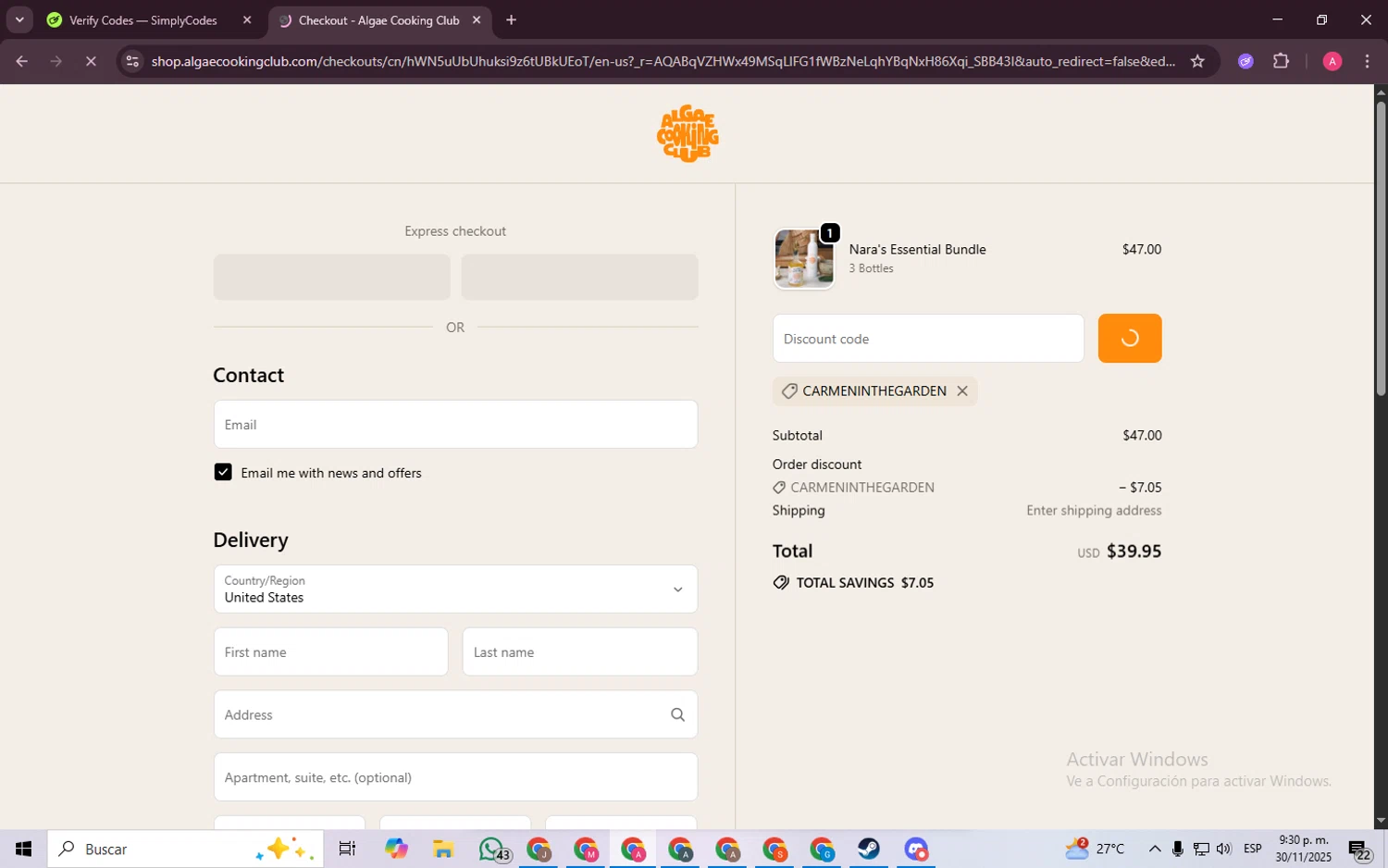
Task: Go back to the previous page
Action: click(x=21, y=61)
